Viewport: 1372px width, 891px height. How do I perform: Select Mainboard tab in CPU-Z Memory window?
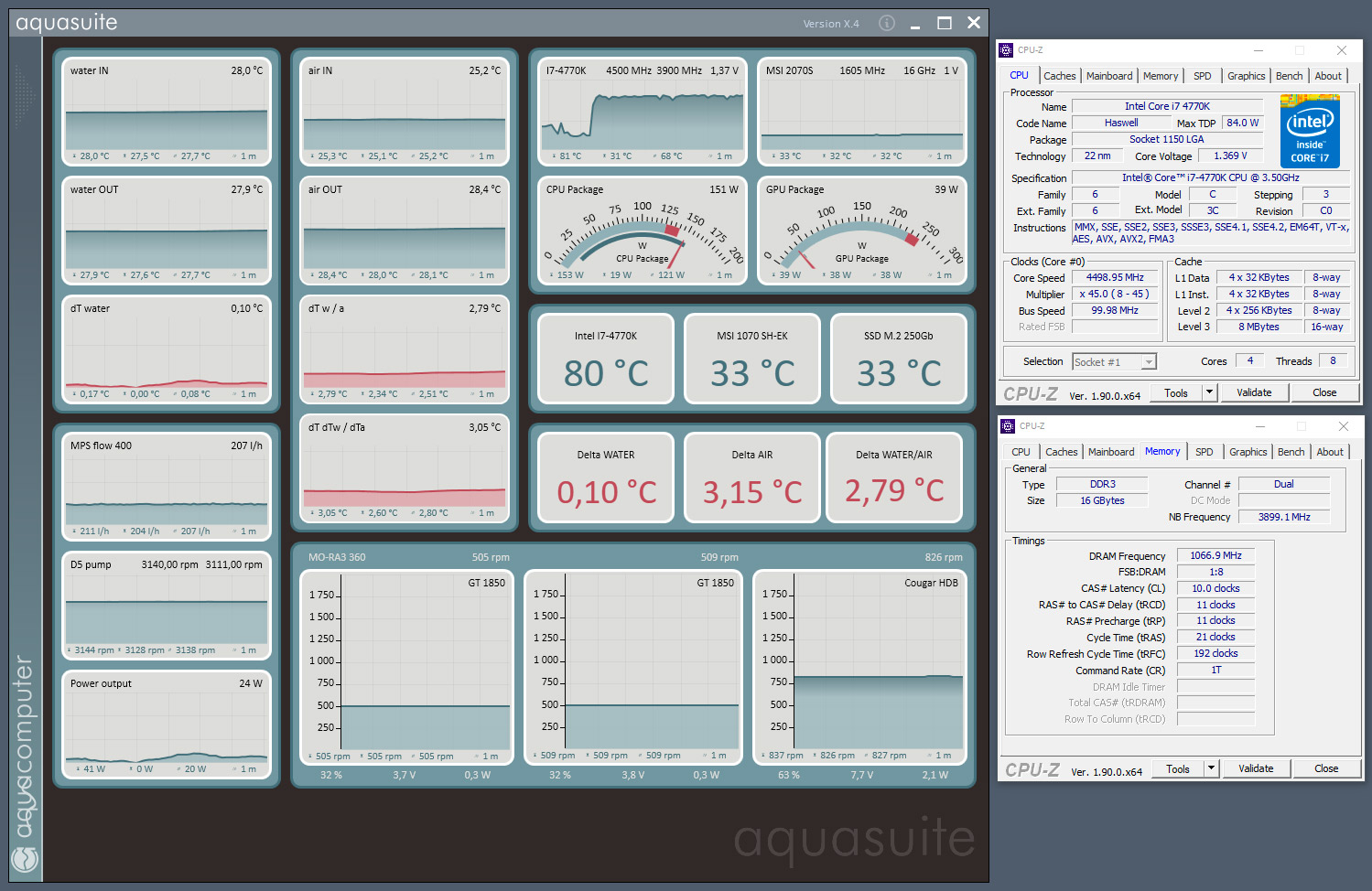[x=1111, y=452]
